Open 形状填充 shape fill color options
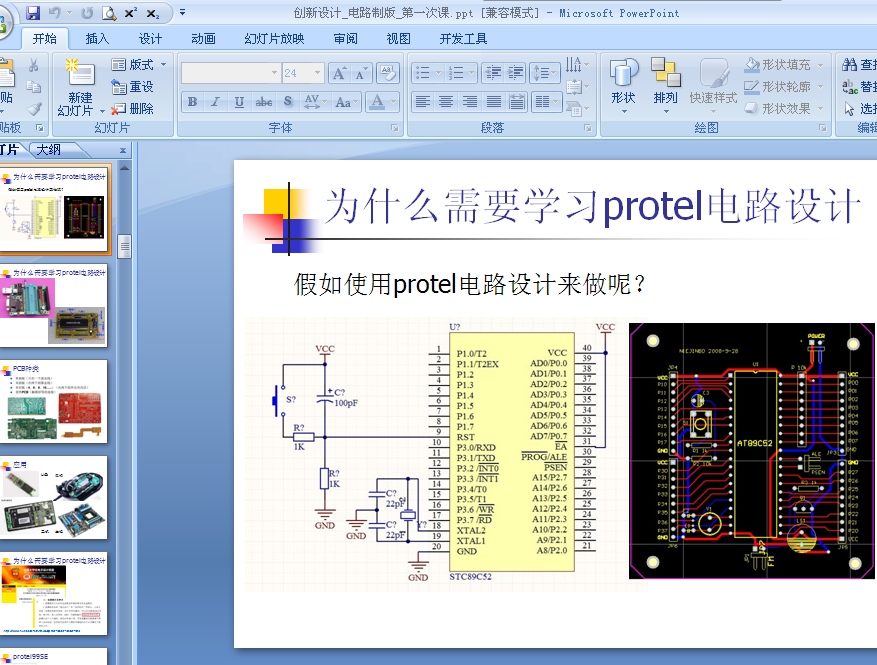The width and height of the screenshot is (877, 665). coord(784,65)
